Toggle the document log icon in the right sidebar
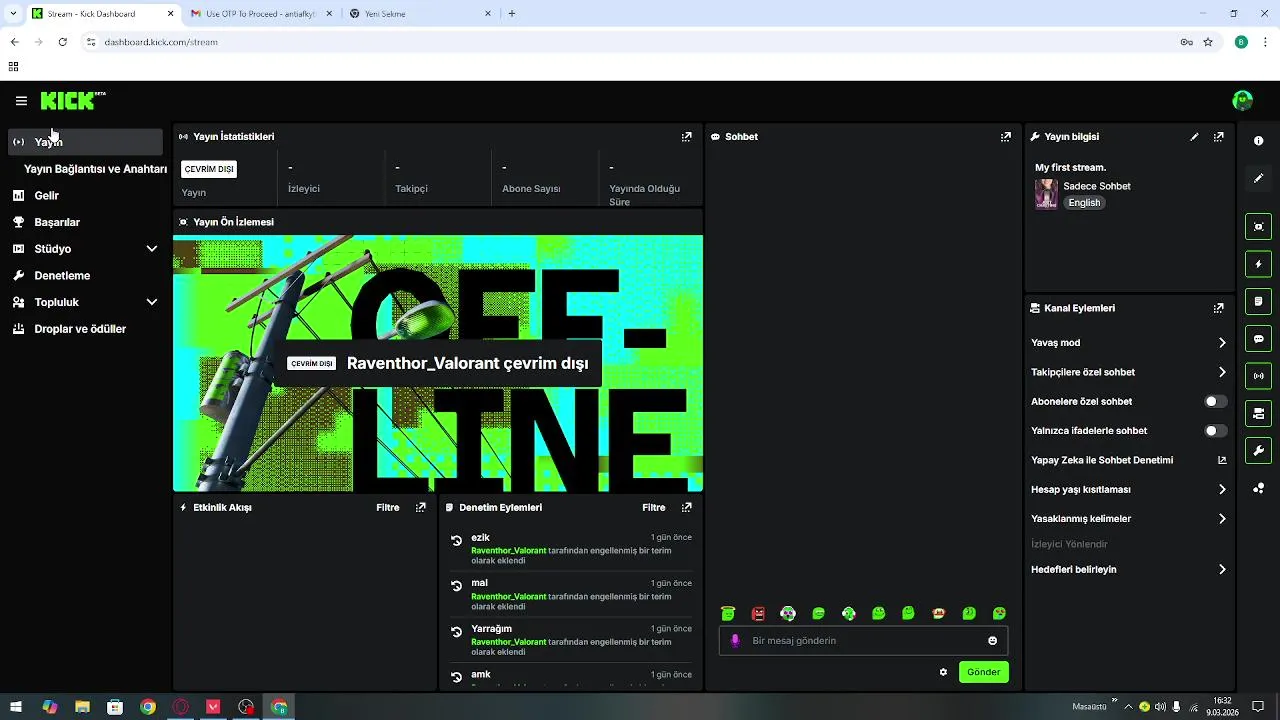 pyautogui.click(x=1259, y=301)
